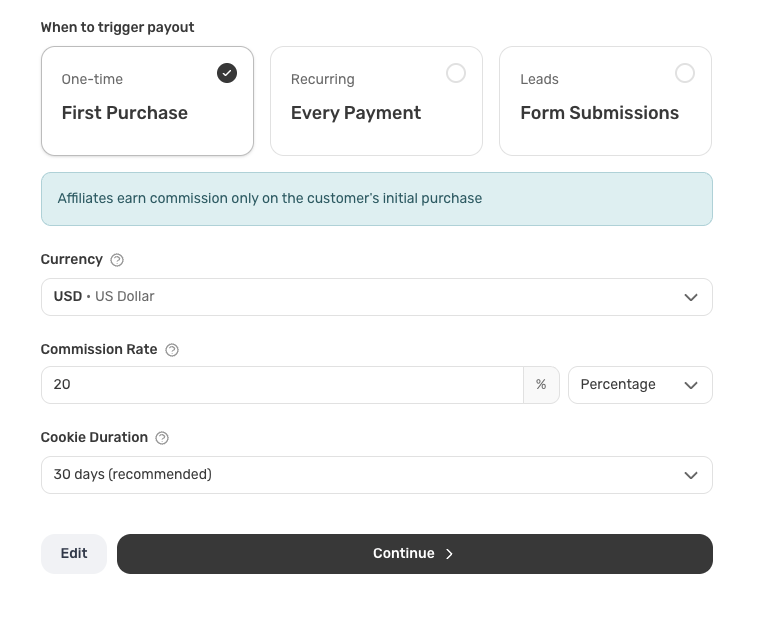
Task: Open the USD US Dollar currency dropdown
Action: tap(360, 297)
